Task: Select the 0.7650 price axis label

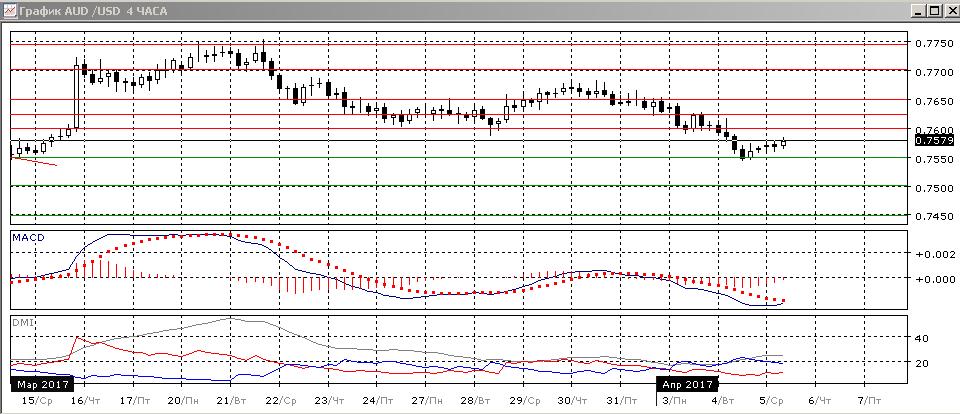Action: (934, 101)
